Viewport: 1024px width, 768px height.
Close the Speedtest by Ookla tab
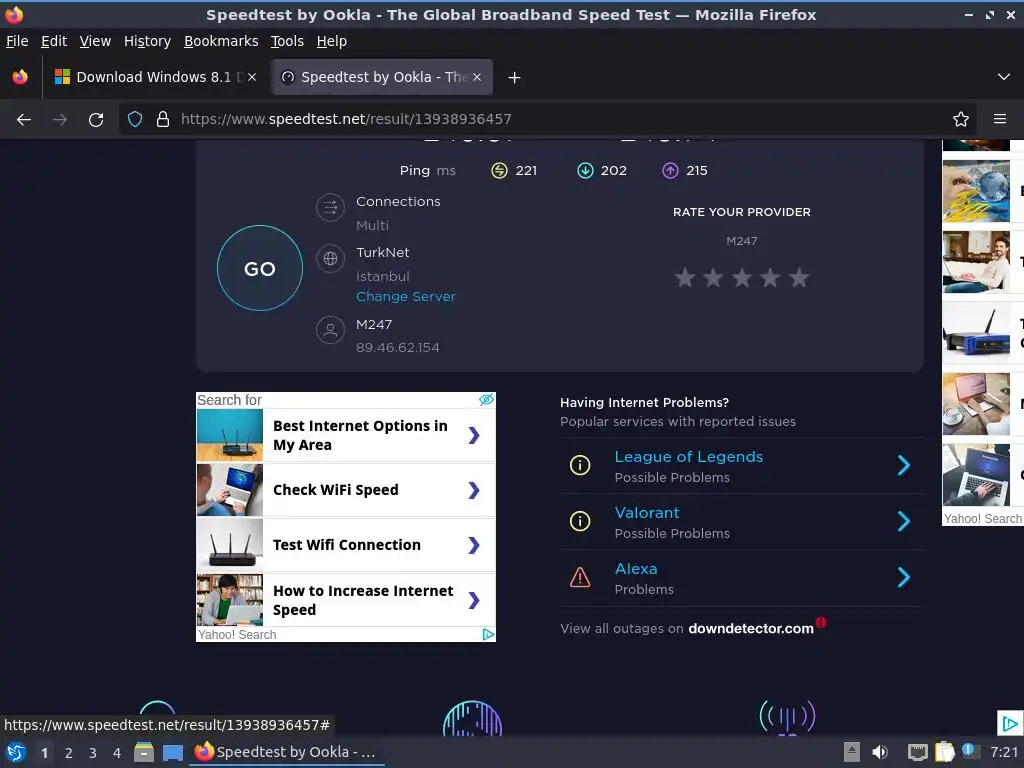coord(477,77)
